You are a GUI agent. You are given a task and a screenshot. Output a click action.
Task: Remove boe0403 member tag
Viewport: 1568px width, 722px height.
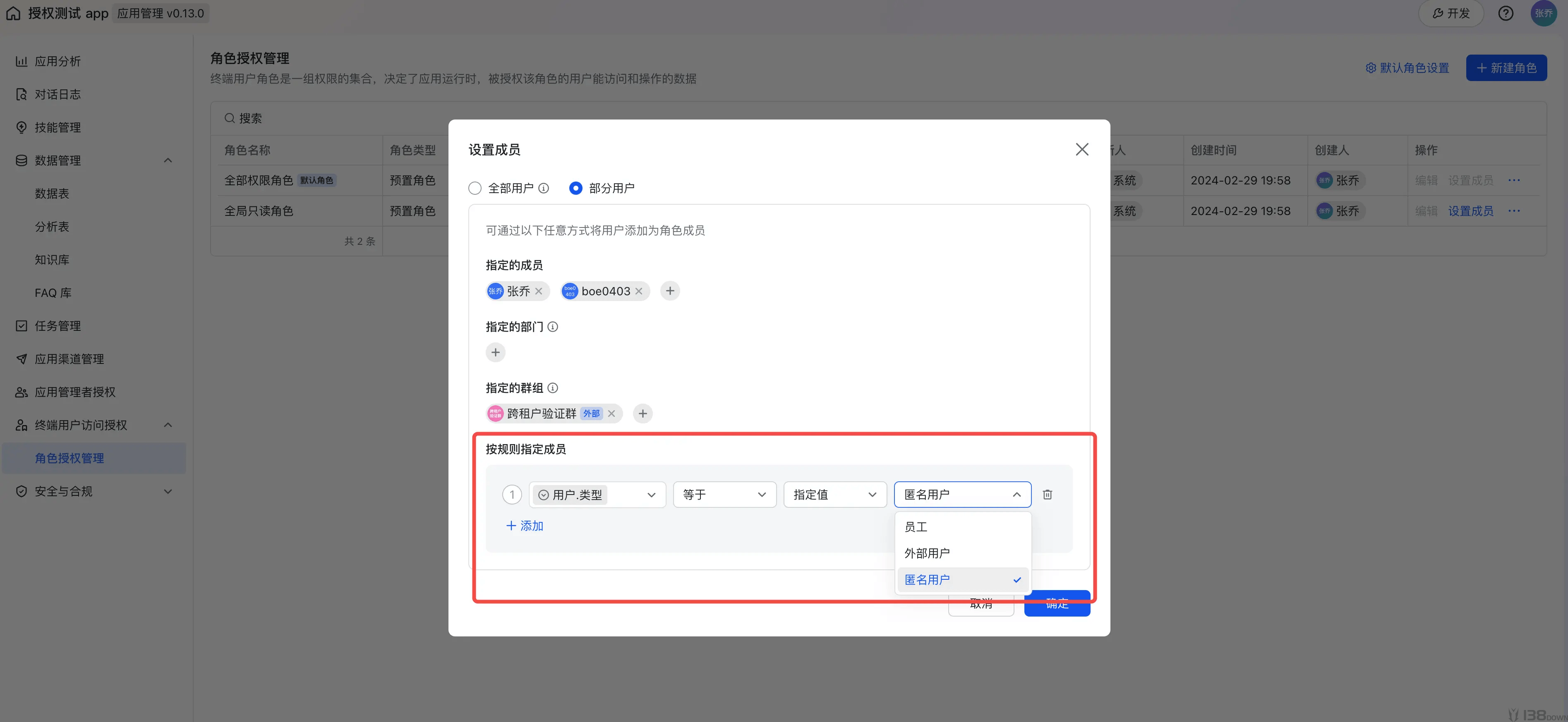tap(638, 292)
